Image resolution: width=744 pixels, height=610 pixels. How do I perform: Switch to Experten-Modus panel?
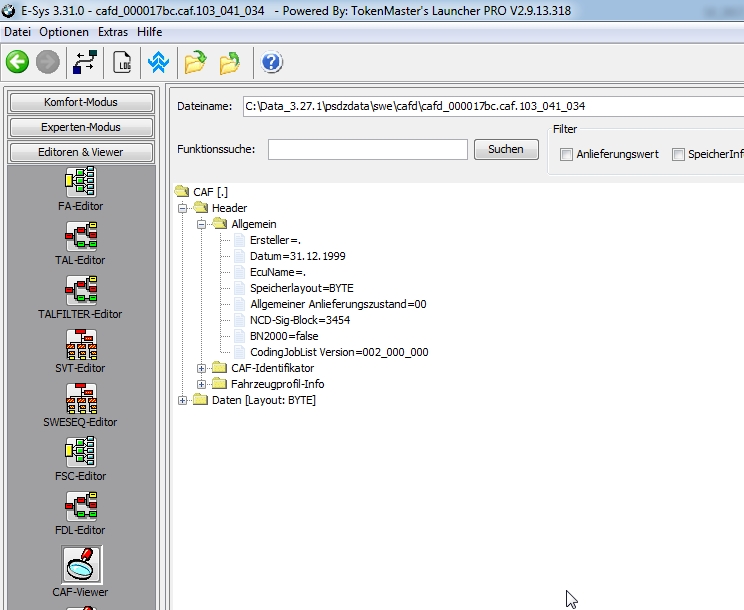tap(81, 127)
